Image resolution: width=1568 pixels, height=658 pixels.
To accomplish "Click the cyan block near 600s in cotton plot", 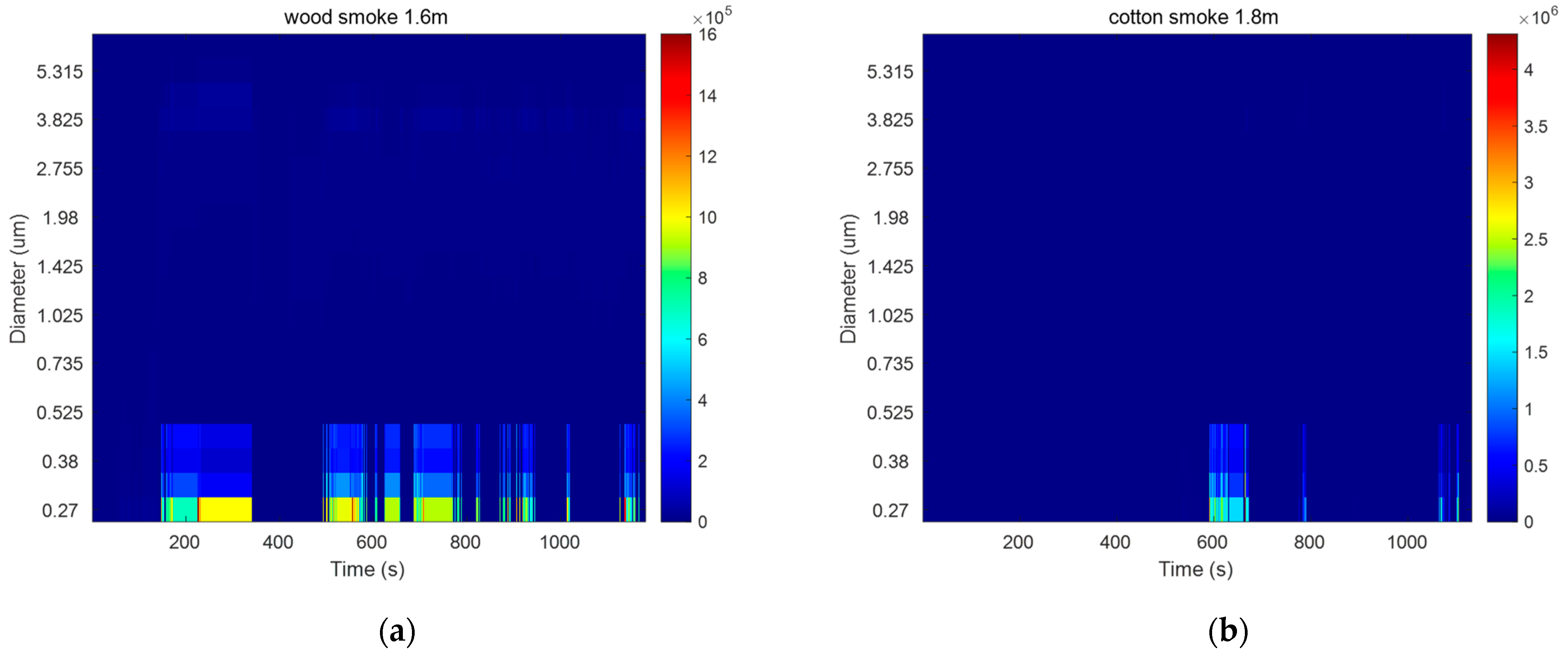I will click(1236, 510).
